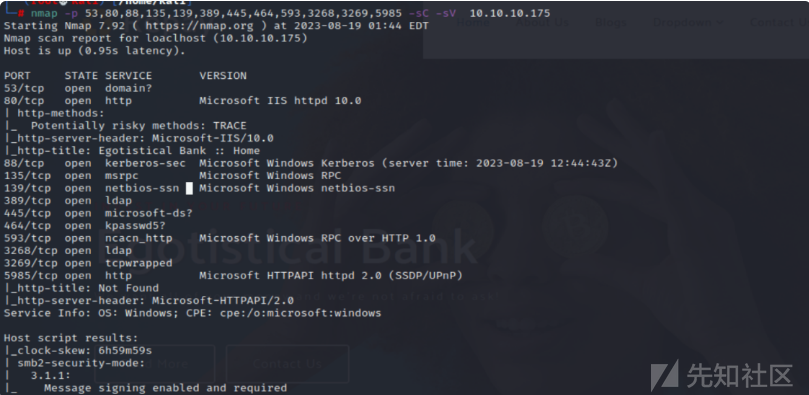Click the terminal block cursor after netbios-ssn
Image resolution: width=809 pixels, height=395 pixels.
tap(189, 188)
